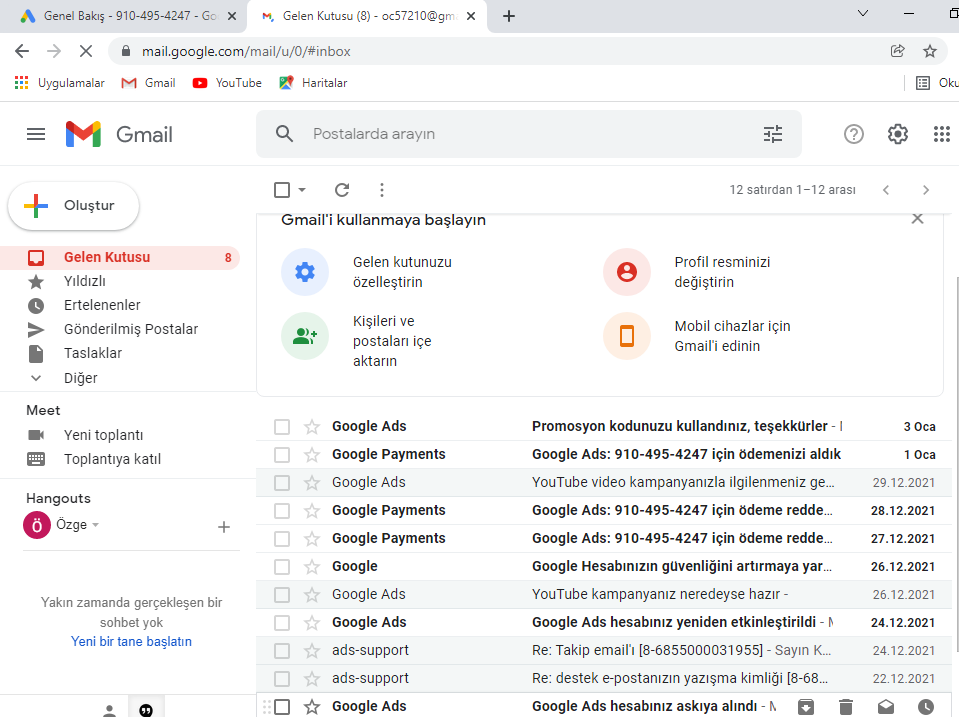Image resolution: width=959 pixels, height=717 pixels.
Task: Check the 26.12.2021 Google security email
Action: point(282,567)
